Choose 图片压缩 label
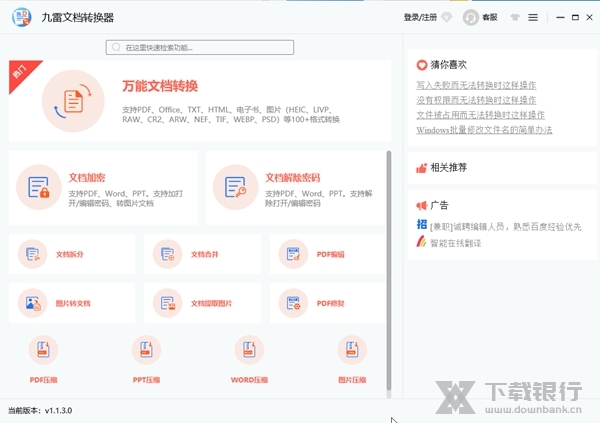 pos(352,380)
